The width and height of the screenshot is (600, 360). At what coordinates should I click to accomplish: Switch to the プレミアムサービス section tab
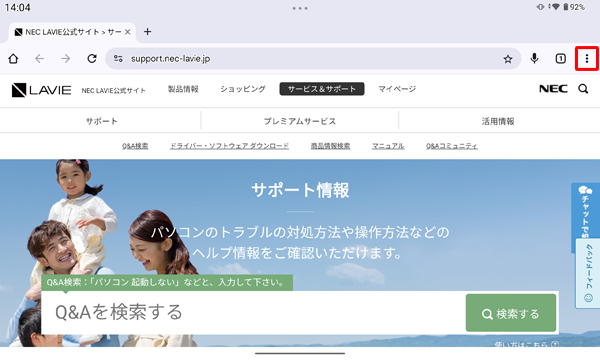point(300,121)
